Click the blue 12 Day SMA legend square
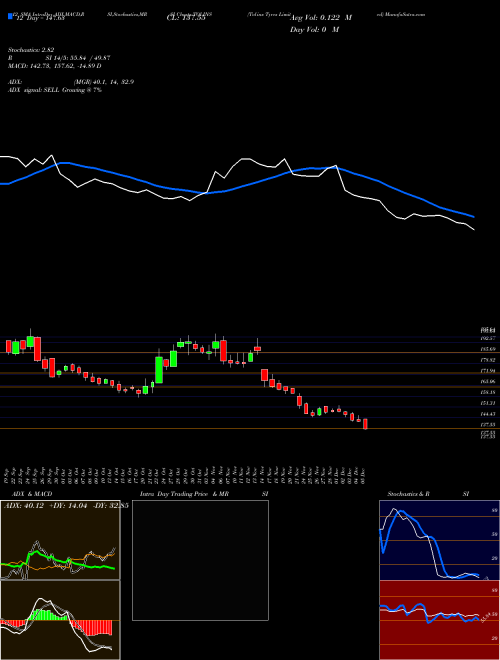This screenshot has width=500, height=660. point(10,17)
